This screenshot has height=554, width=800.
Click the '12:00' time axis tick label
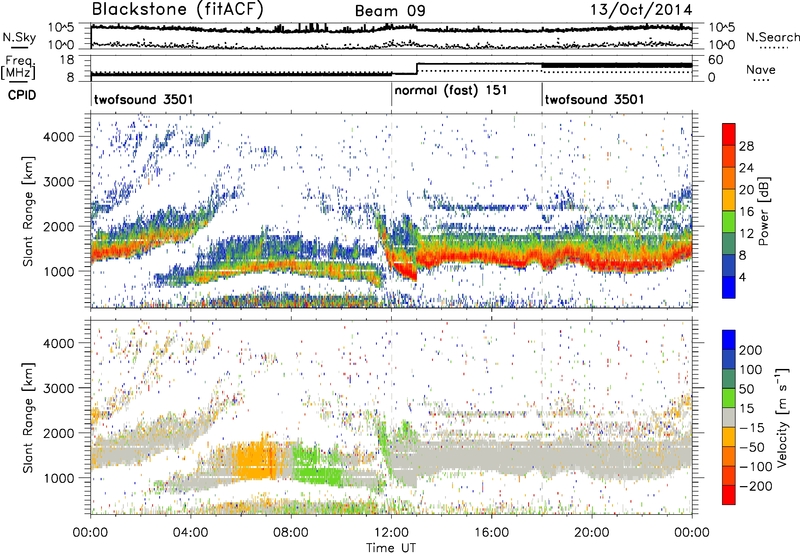point(391,533)
